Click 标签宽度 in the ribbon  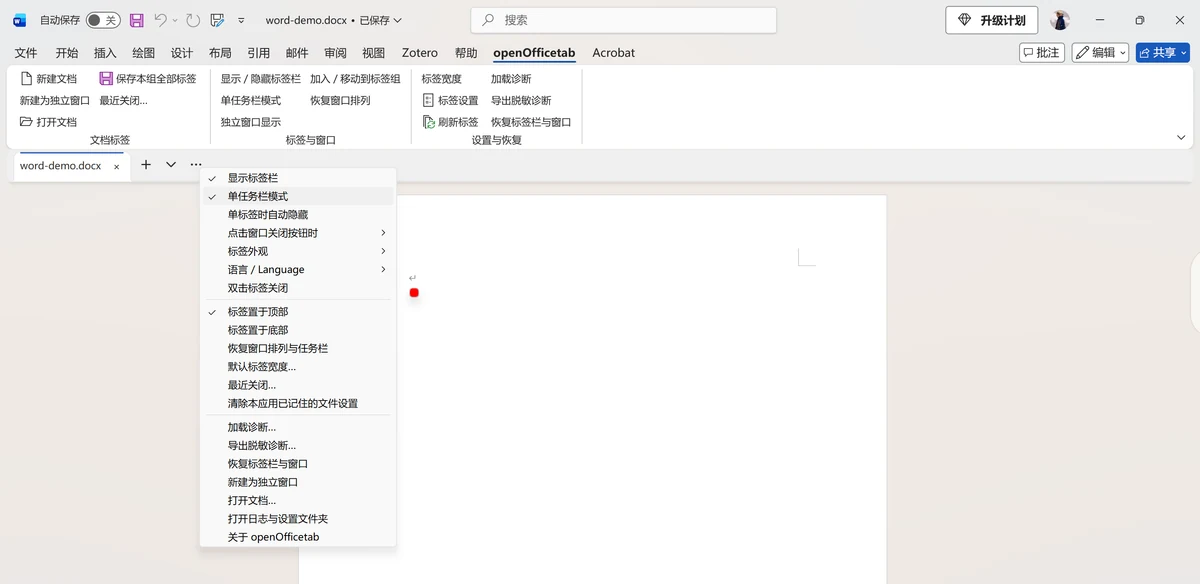pyautogui.click(x=441, y=79)
